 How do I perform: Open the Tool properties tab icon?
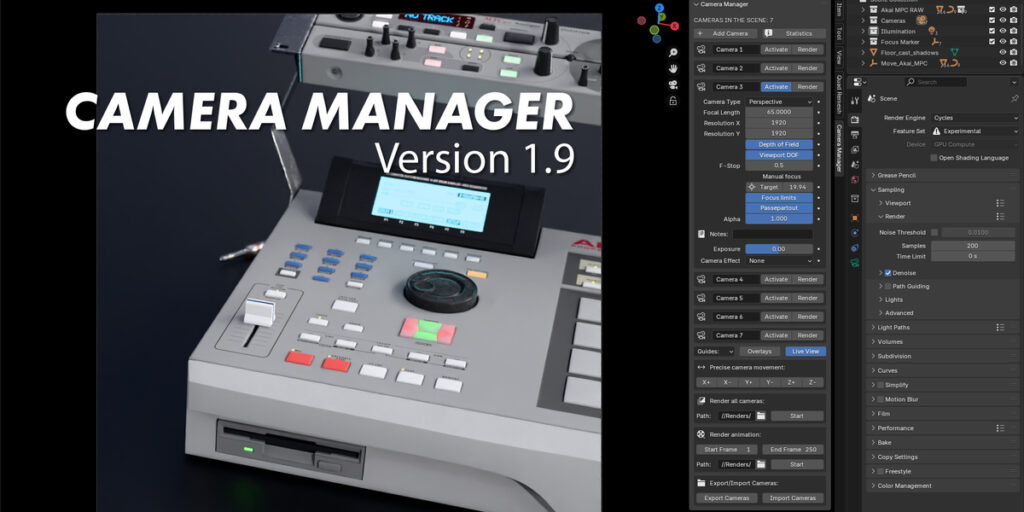[856, 101]
